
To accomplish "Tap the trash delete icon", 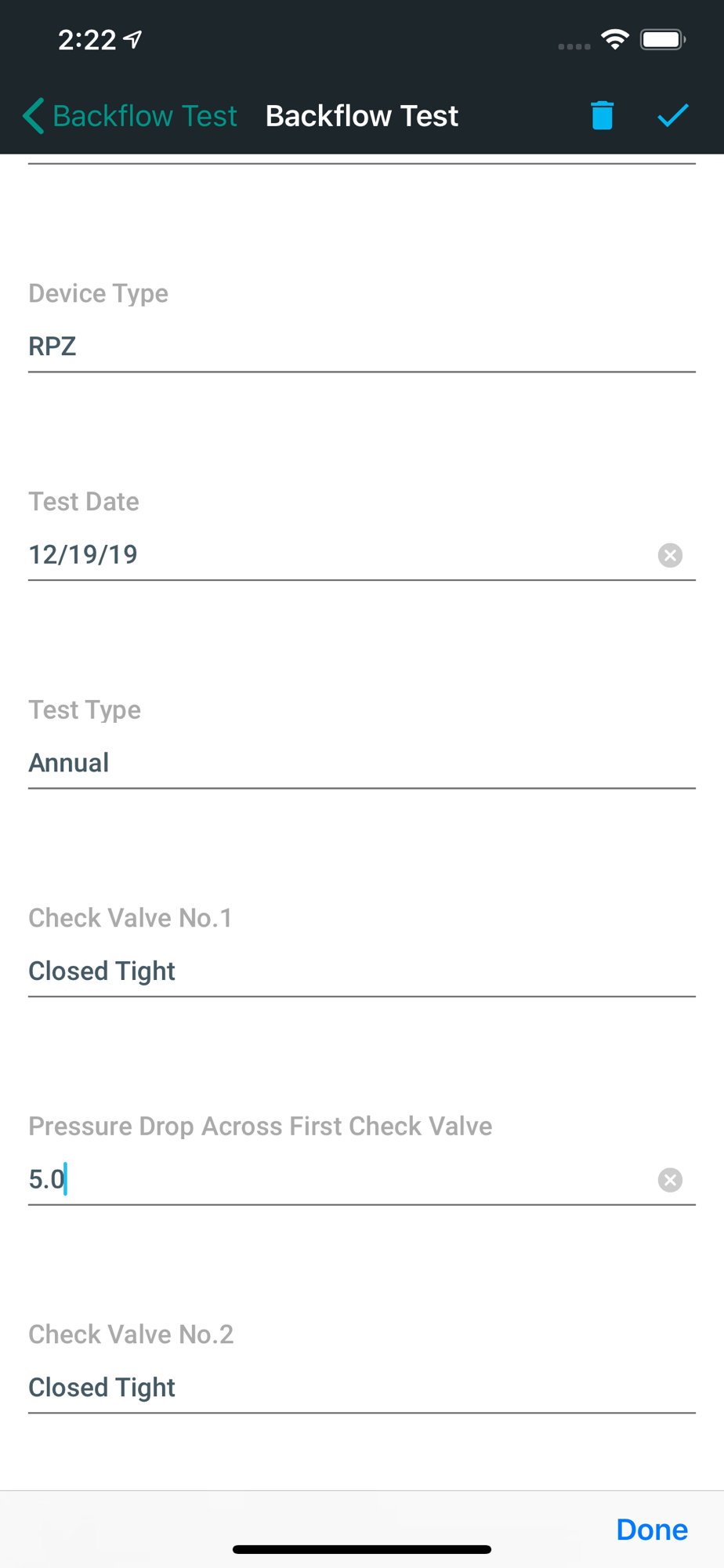I will pos(602,116).
